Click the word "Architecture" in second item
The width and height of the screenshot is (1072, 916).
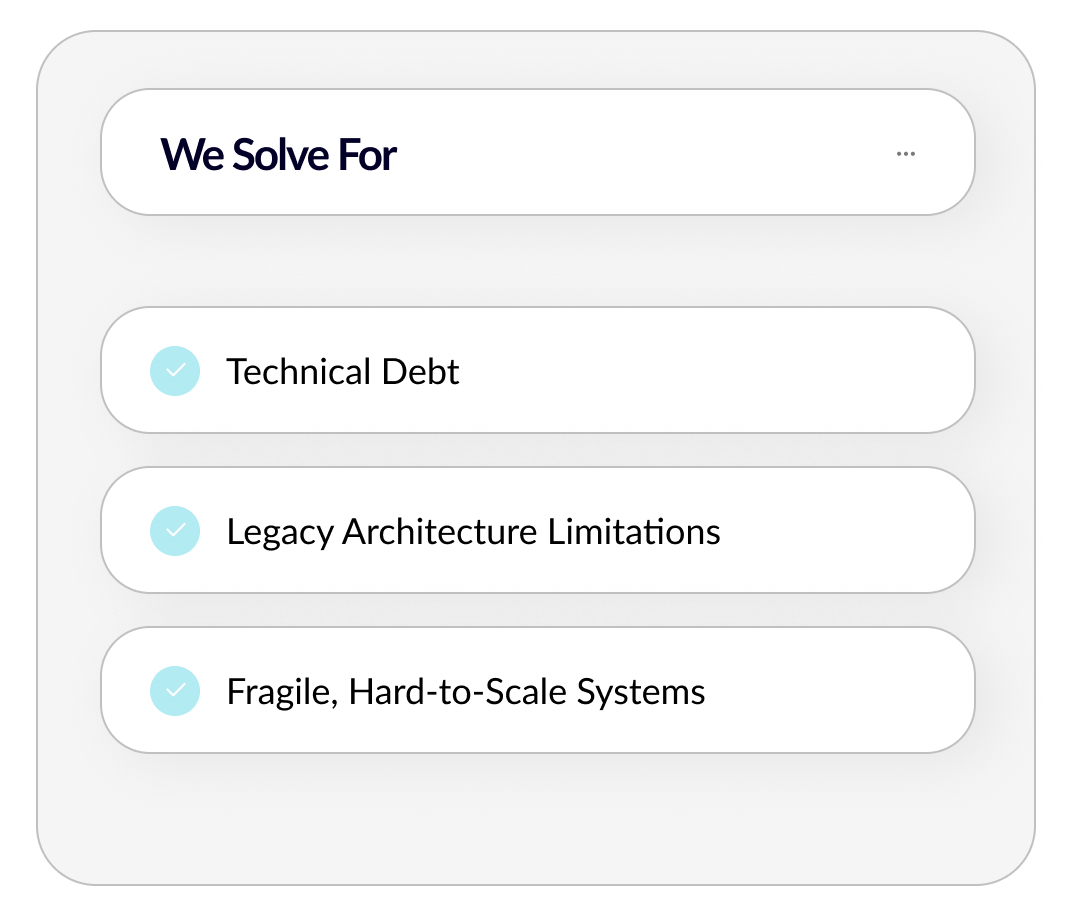click(440, 532)
